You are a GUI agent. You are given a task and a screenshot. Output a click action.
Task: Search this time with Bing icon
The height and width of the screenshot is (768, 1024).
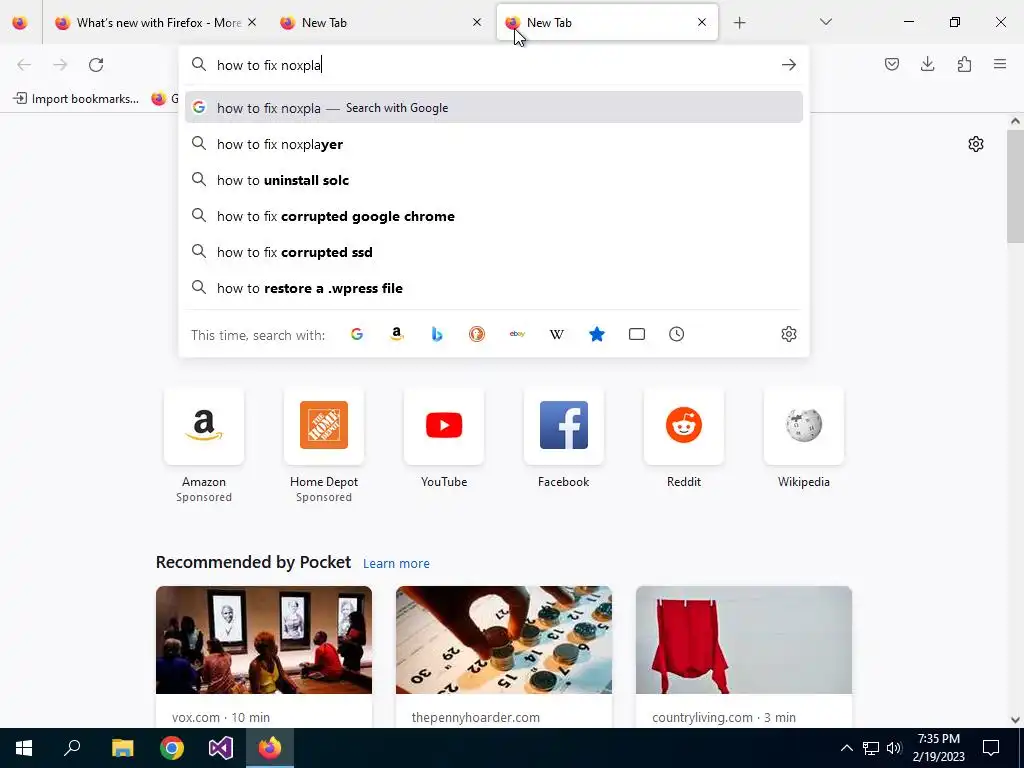click(437, 334)
